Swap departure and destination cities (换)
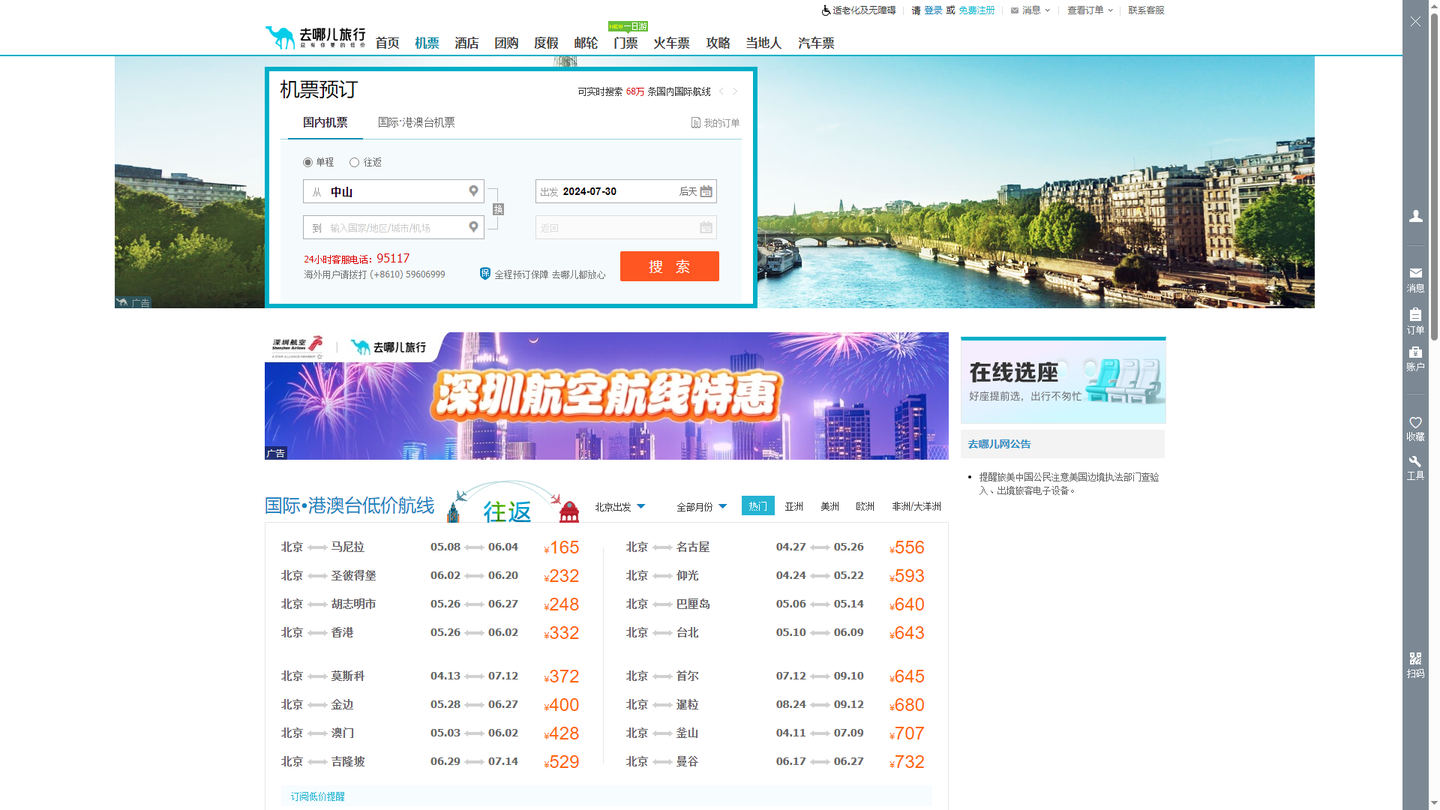 (498, 209)
